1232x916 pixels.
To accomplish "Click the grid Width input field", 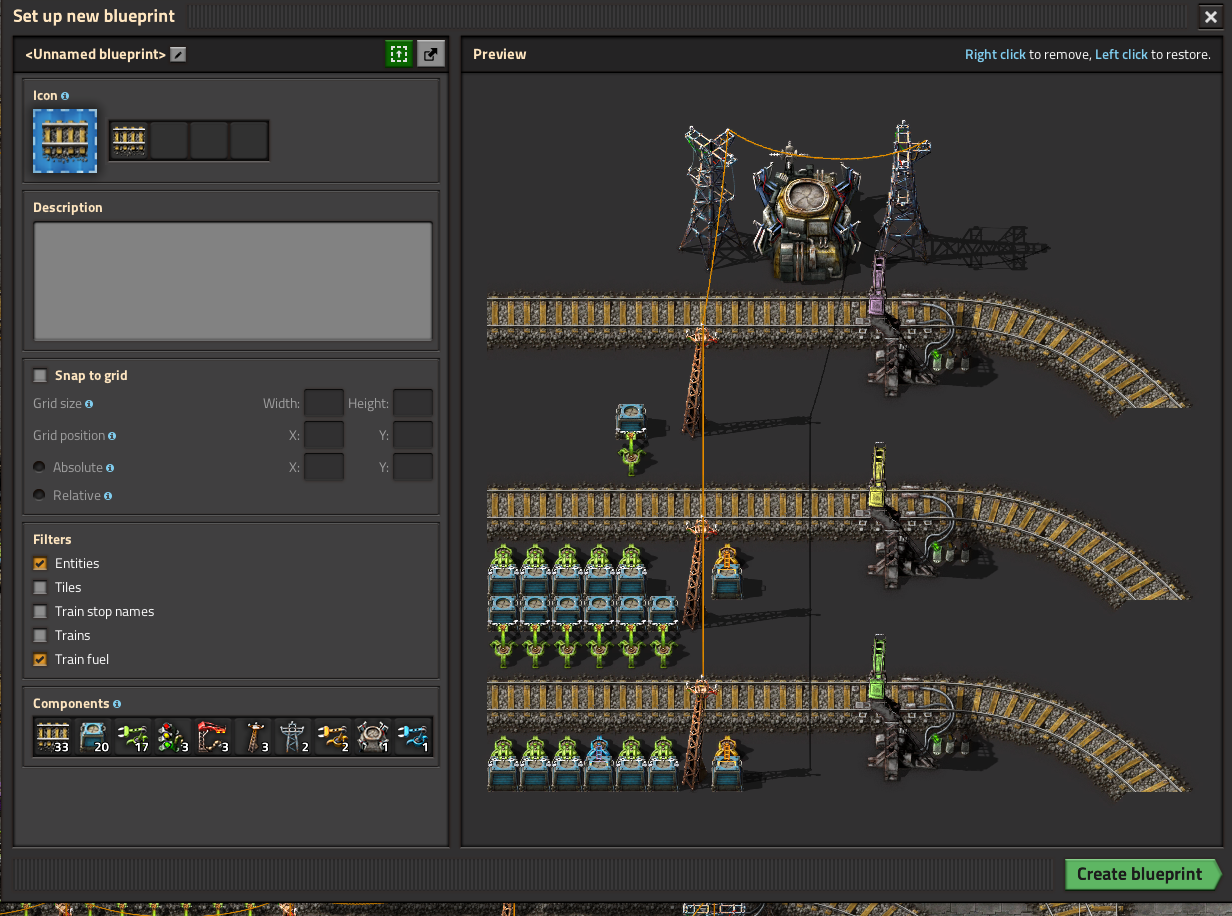I will (323, 404).
